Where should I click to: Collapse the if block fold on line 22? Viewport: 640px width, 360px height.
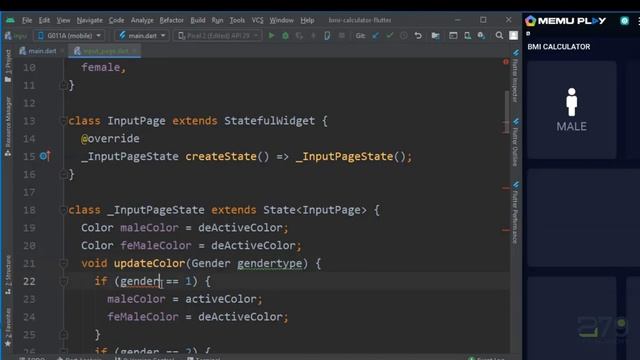pyautogui.click(x=63, y=281)
